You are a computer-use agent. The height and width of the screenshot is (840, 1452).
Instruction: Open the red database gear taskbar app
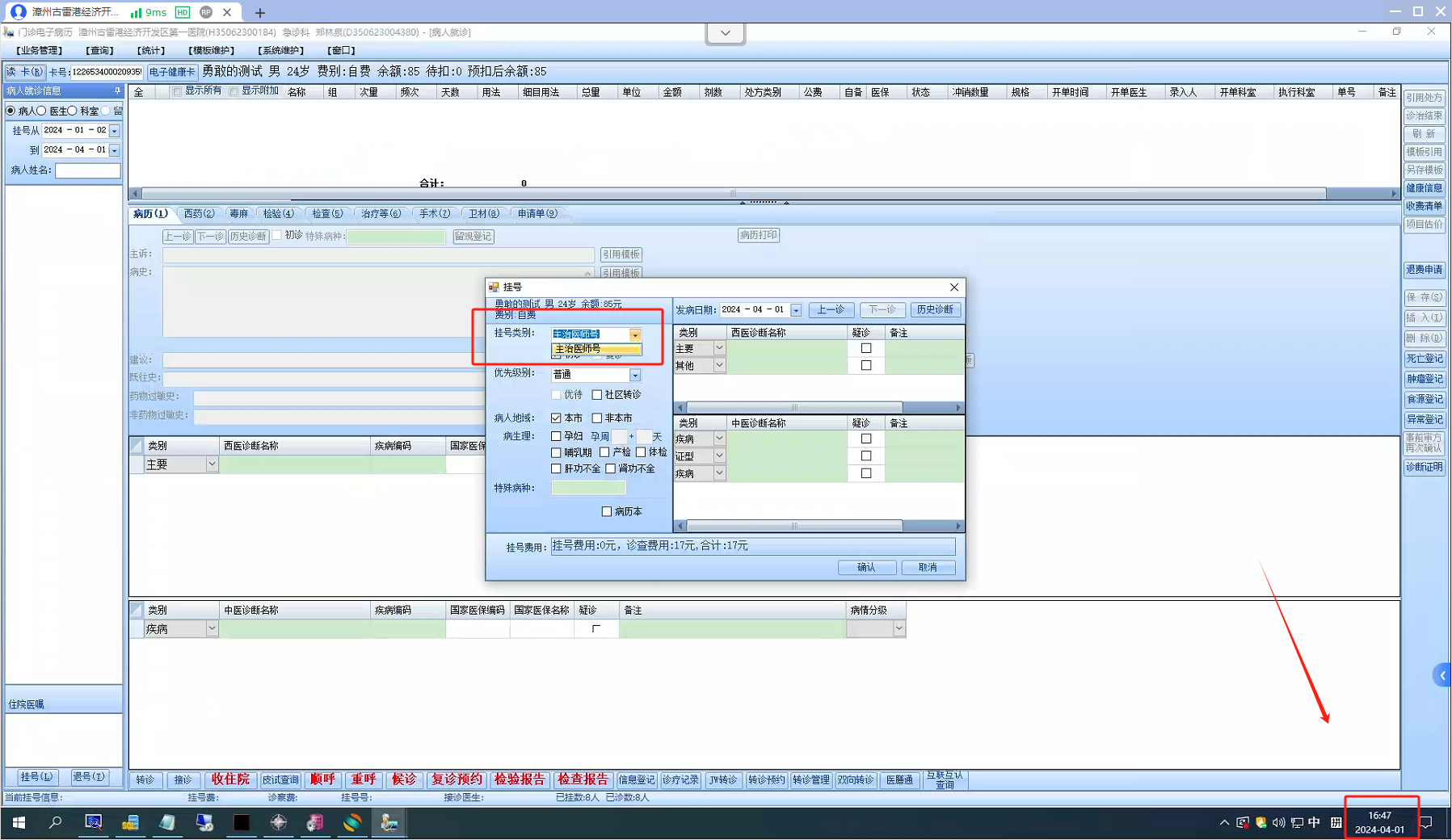coord(315,823)
